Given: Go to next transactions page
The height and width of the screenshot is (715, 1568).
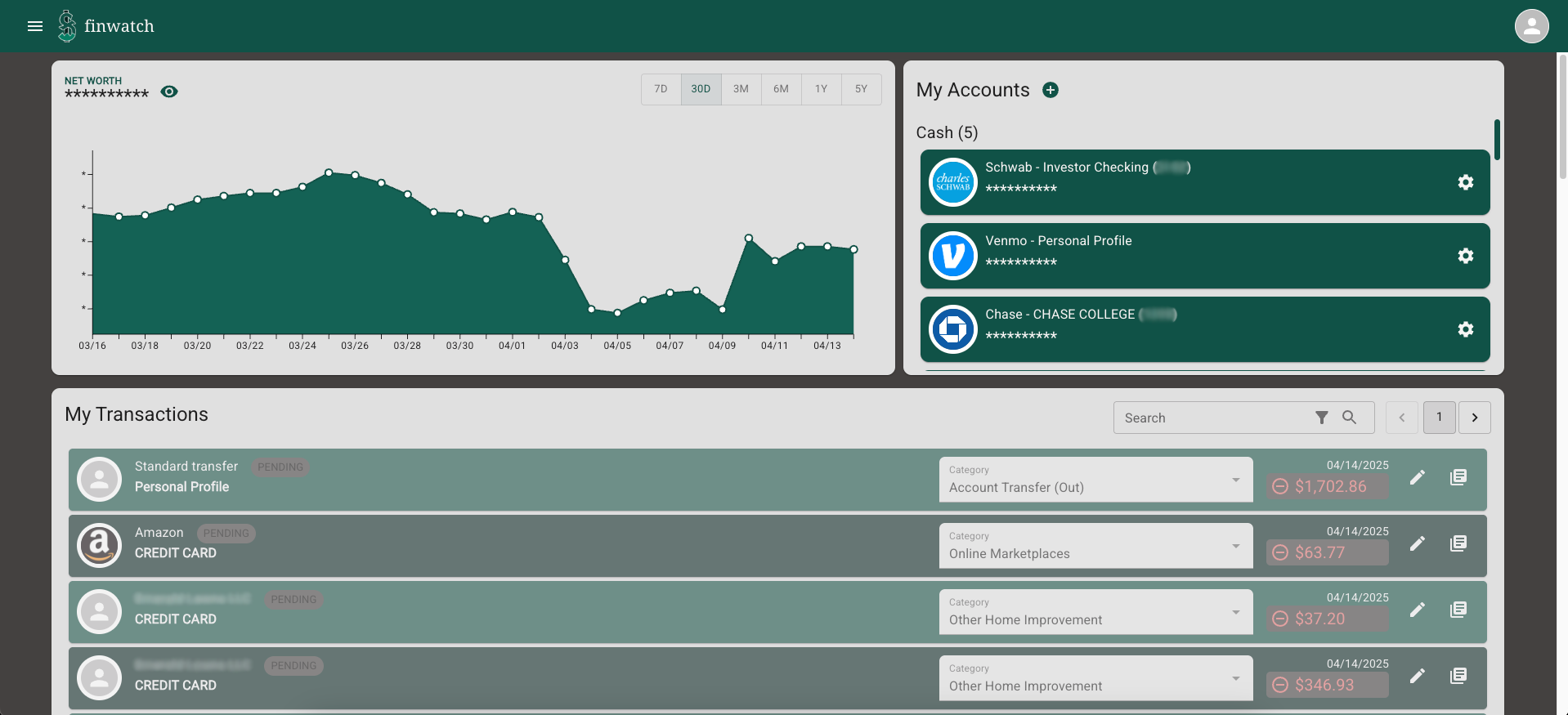Looking at the screenshot, I should [1474, 418].
